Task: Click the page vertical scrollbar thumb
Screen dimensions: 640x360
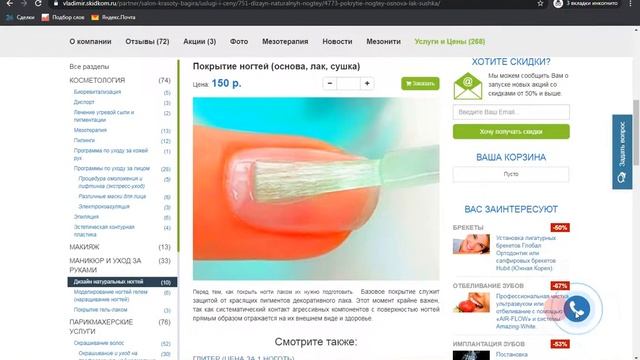Action: (x=636, y=133)
